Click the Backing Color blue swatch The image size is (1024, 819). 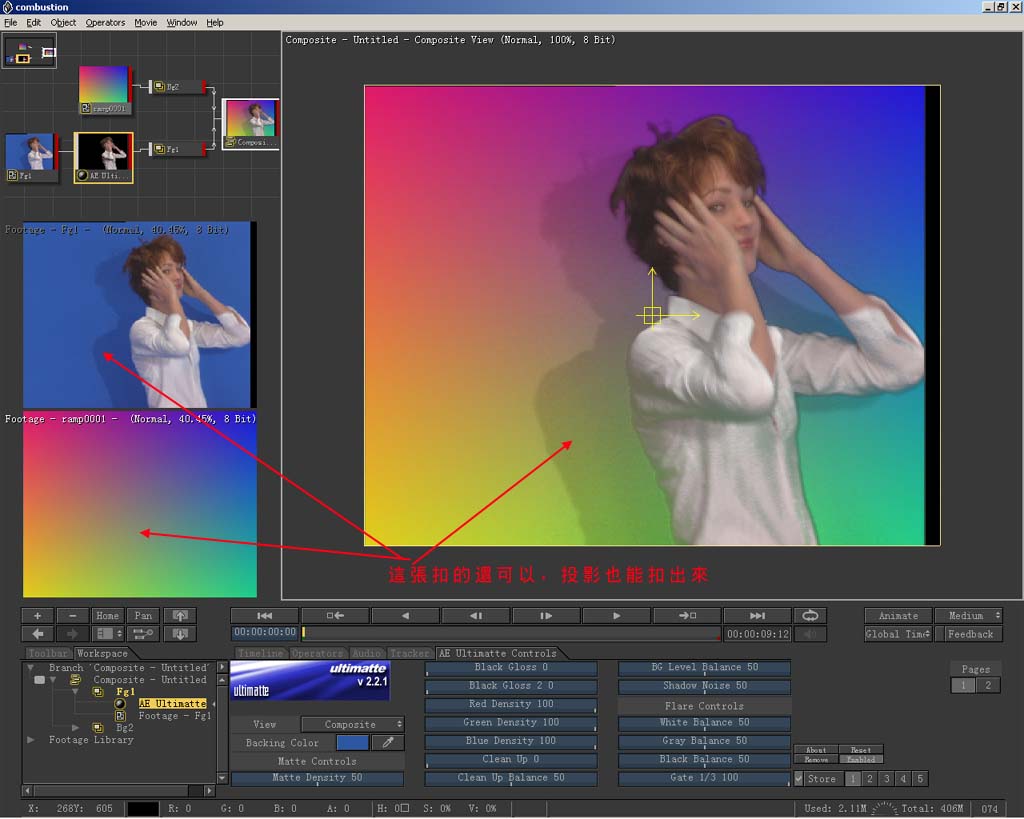(x=353, y=743)
